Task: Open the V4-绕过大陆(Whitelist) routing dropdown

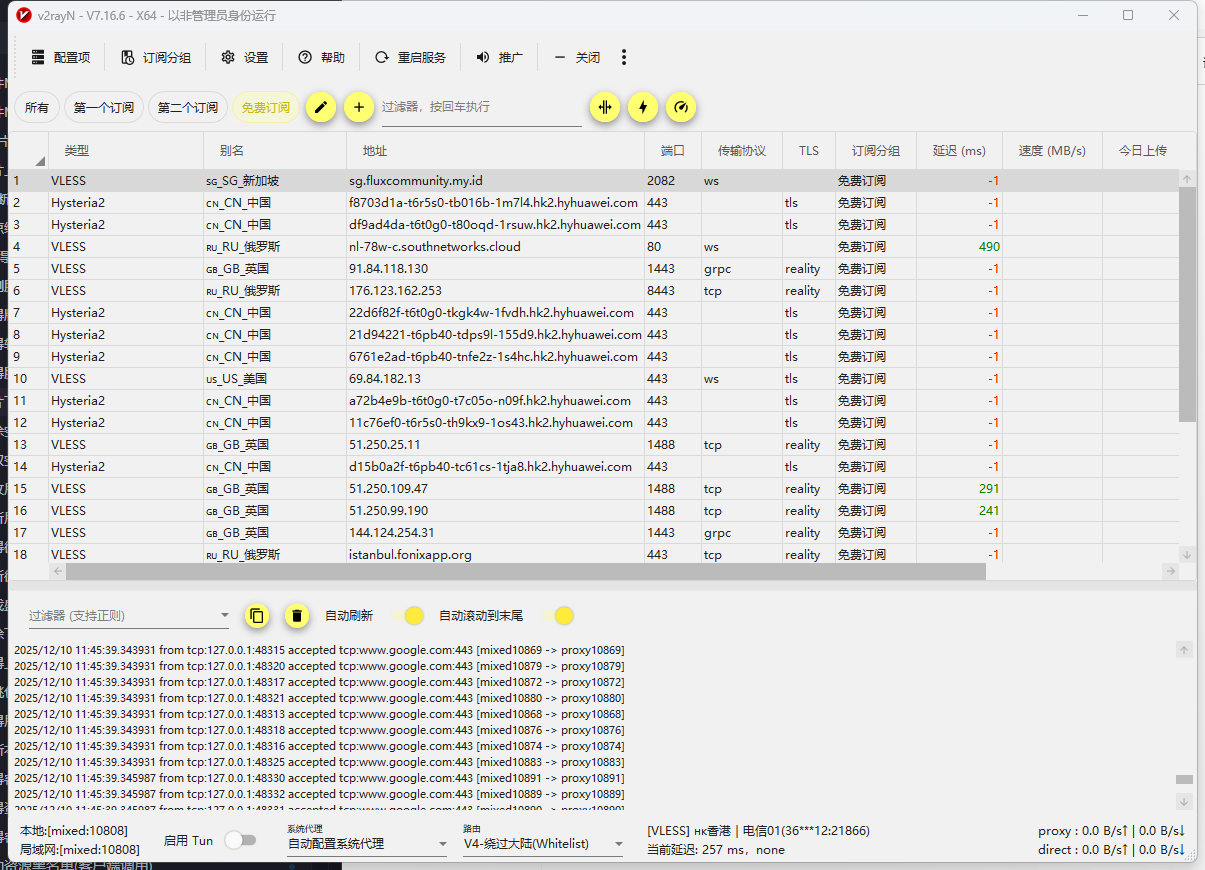Action: click(542, 843)
